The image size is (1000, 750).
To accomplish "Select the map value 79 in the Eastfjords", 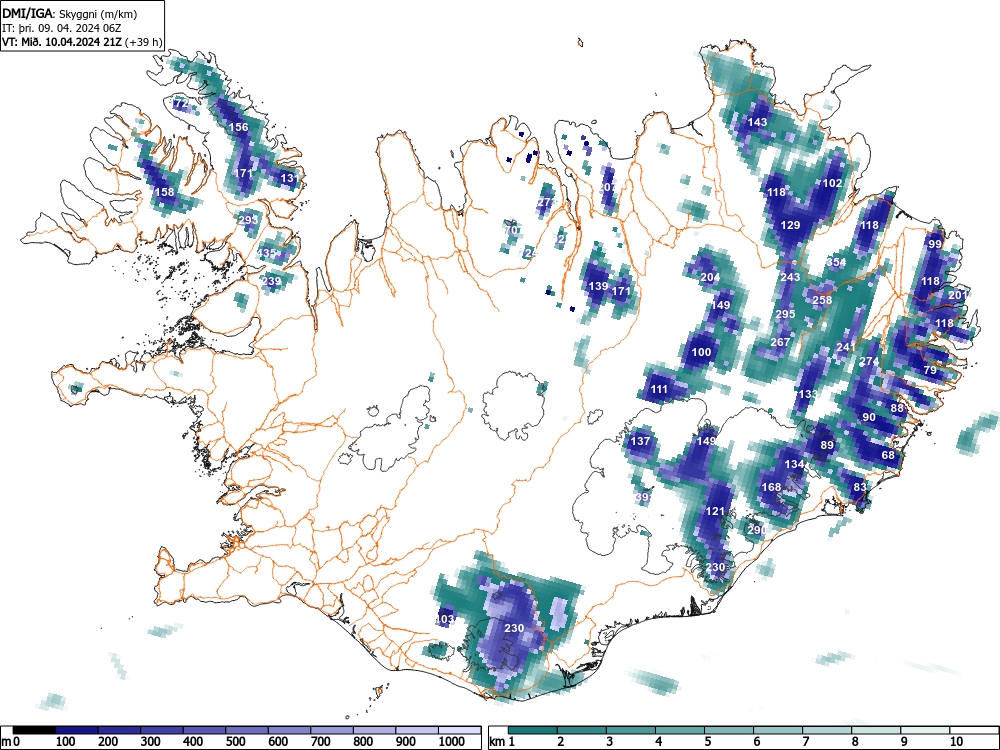I will [x=930, y=370].
